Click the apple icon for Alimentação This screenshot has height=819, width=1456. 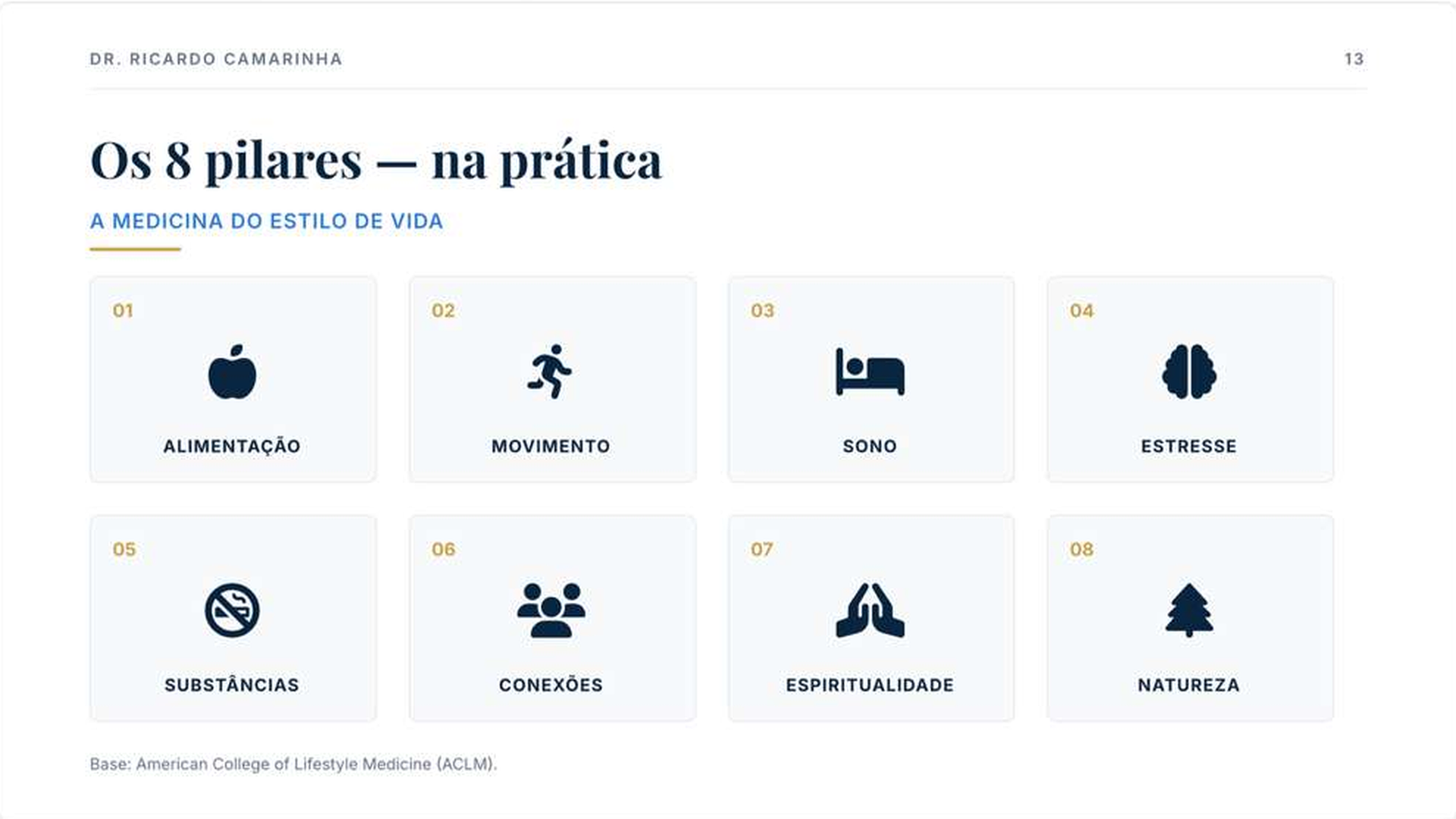pyautogui.click(x=232, y=372)
